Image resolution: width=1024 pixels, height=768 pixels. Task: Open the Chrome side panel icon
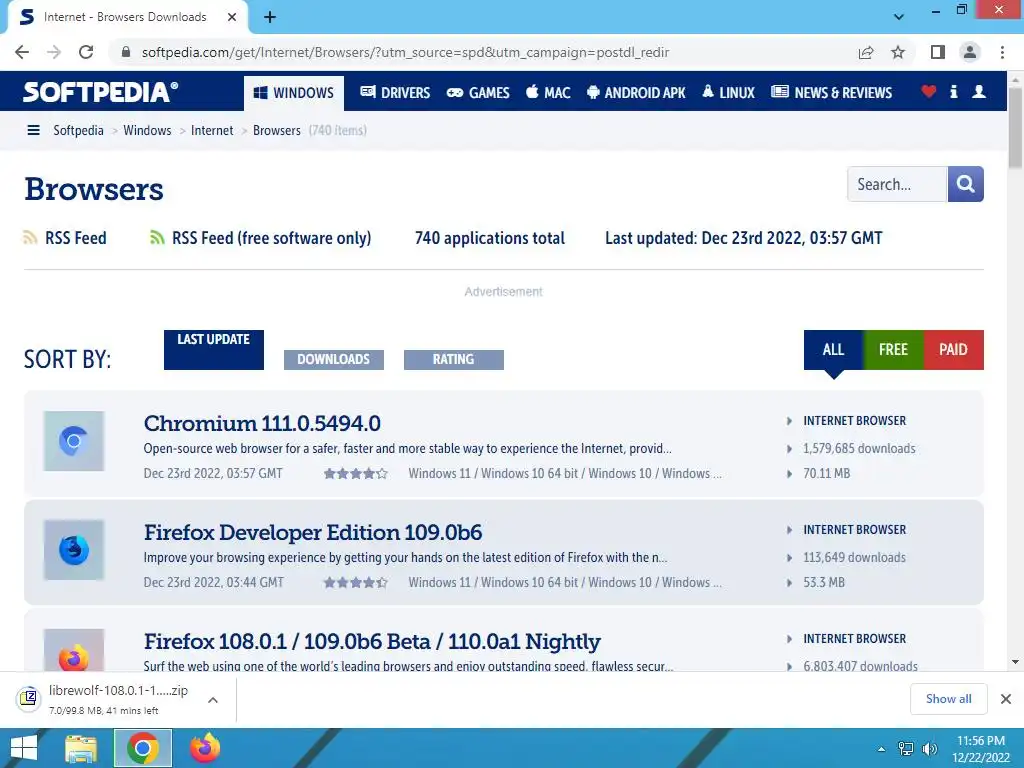(938, 52)
